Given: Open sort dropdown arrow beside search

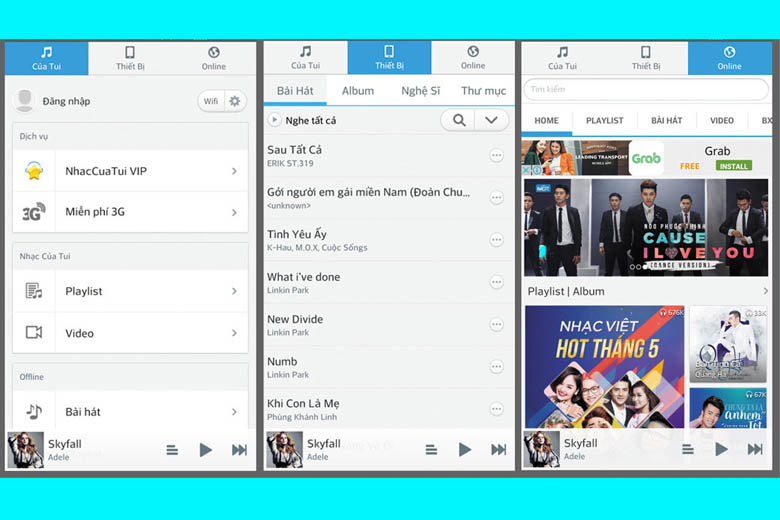Looking at the screenshot, I should (x=491, y=120).
